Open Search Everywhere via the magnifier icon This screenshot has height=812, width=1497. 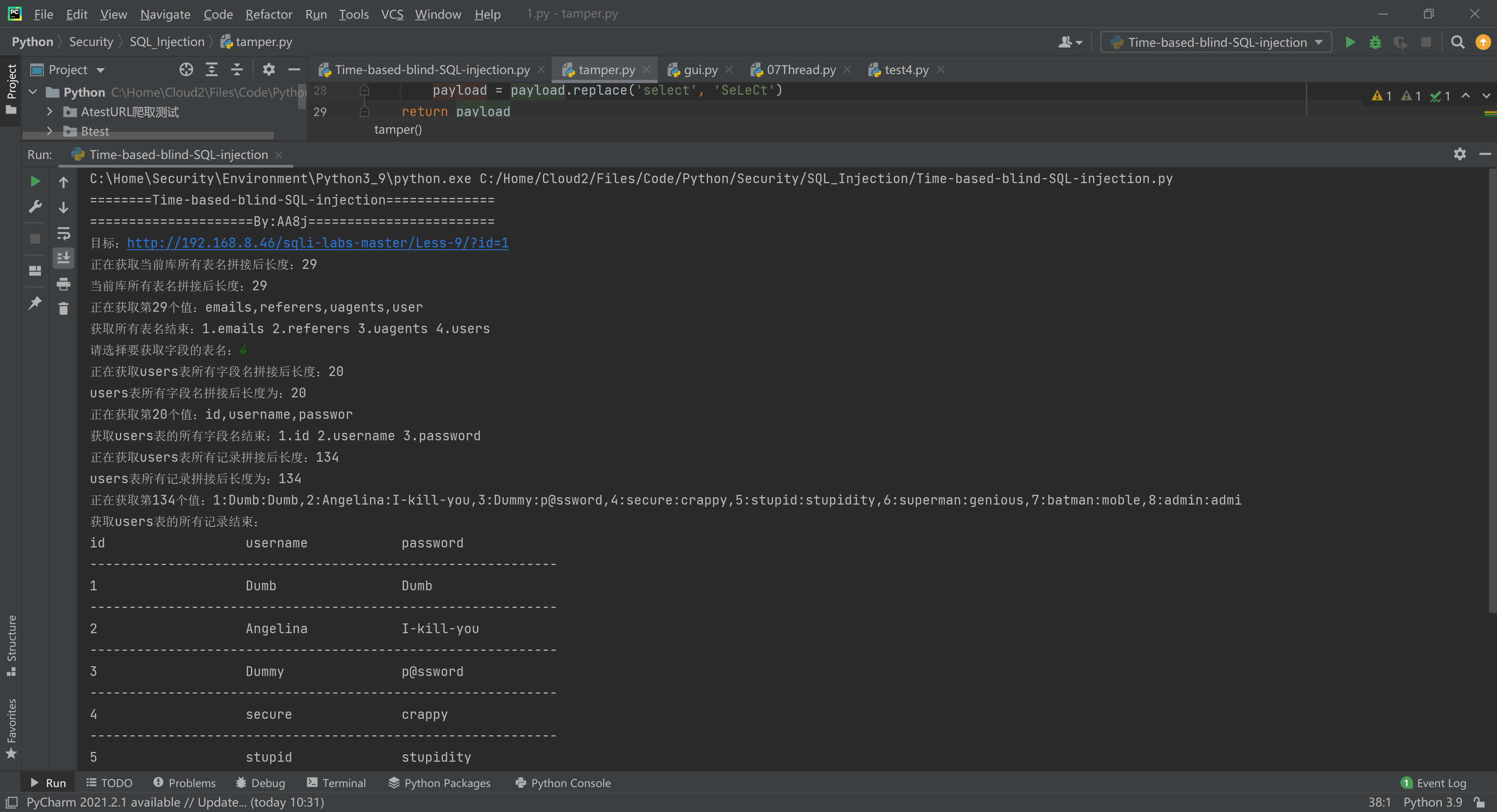click(1458, 42)
